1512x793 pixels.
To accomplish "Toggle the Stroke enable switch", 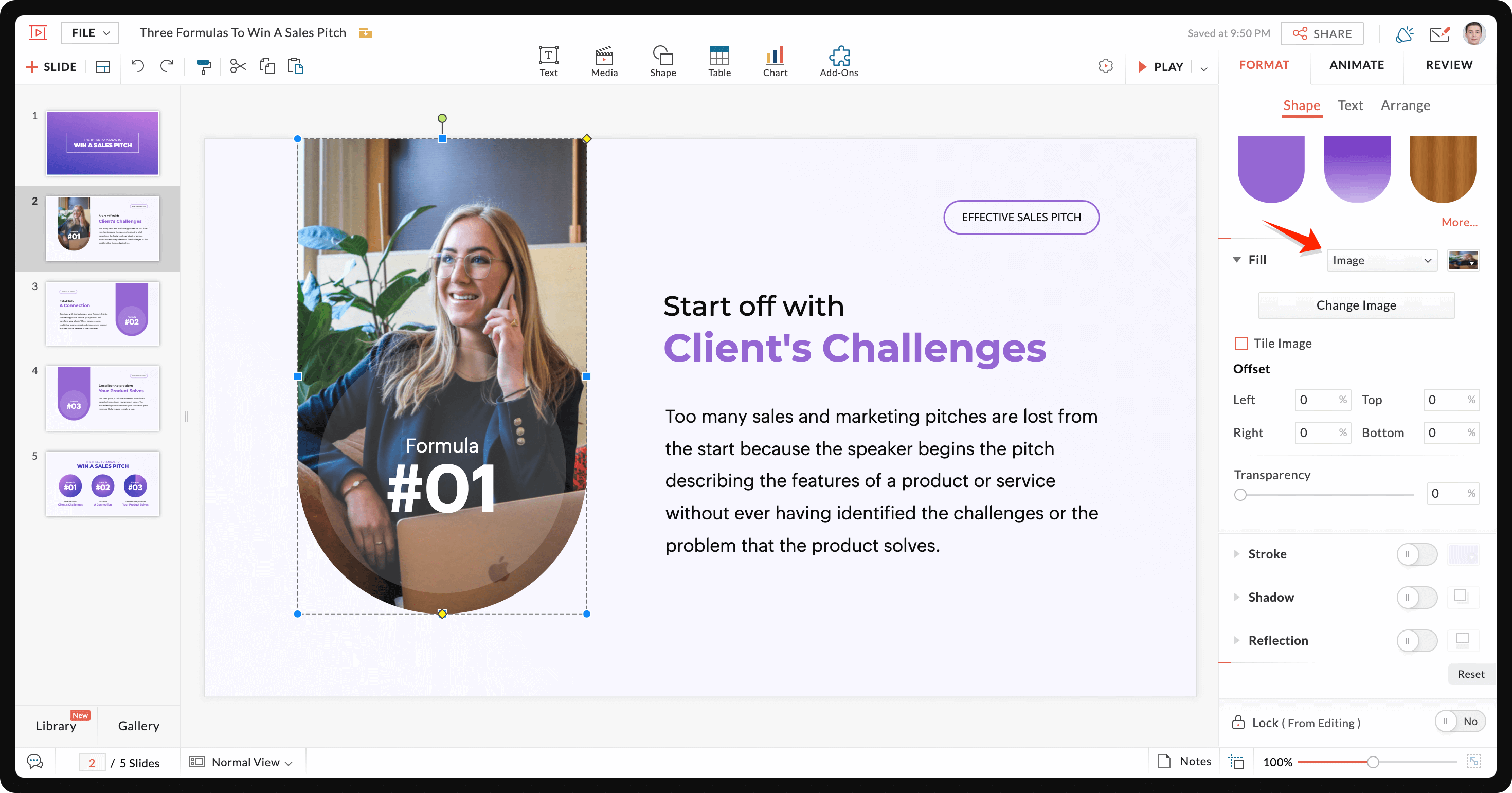I will (1417, 553).
